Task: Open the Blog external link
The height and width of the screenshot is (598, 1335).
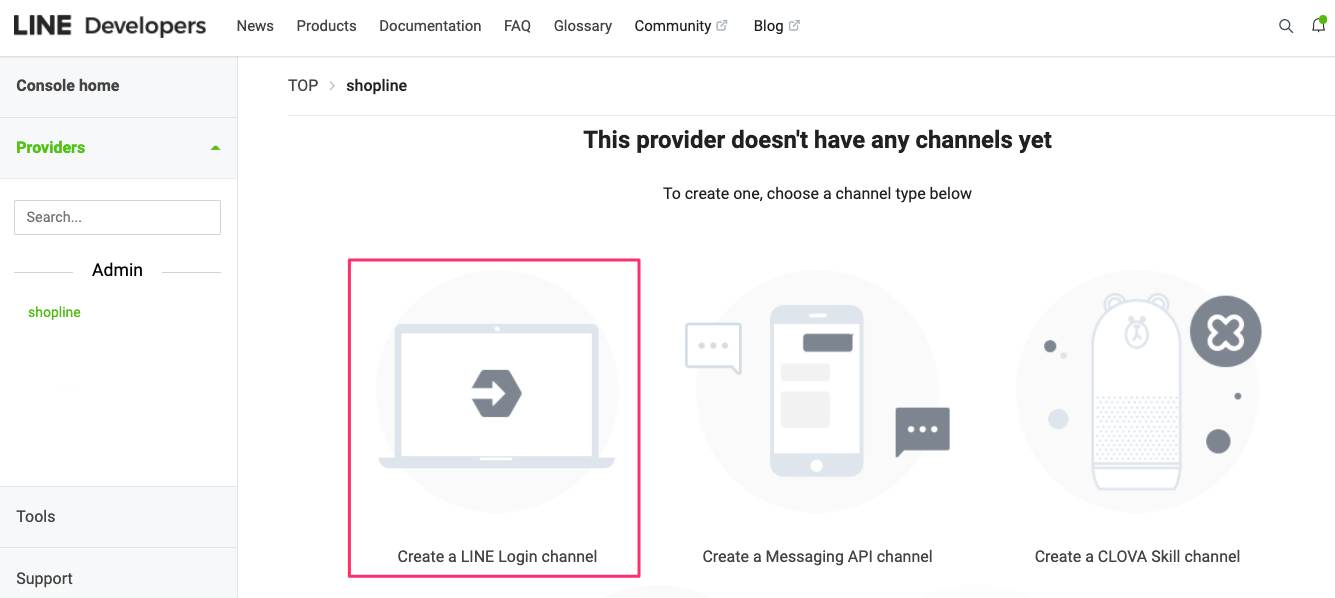Action: tap(777, 26)
